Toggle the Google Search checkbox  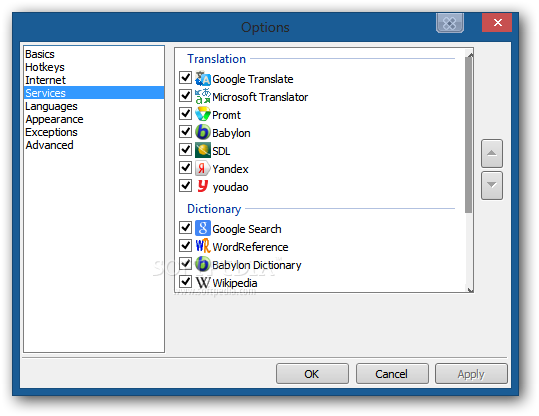pos(186,227)
